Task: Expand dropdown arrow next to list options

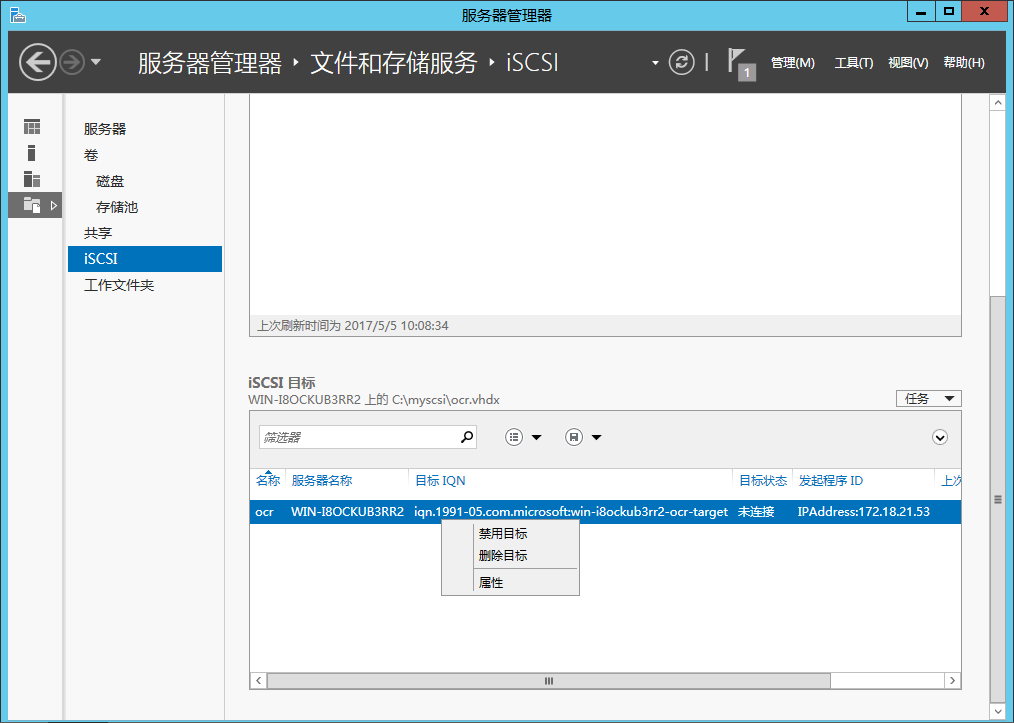Action: coord(536,438)
